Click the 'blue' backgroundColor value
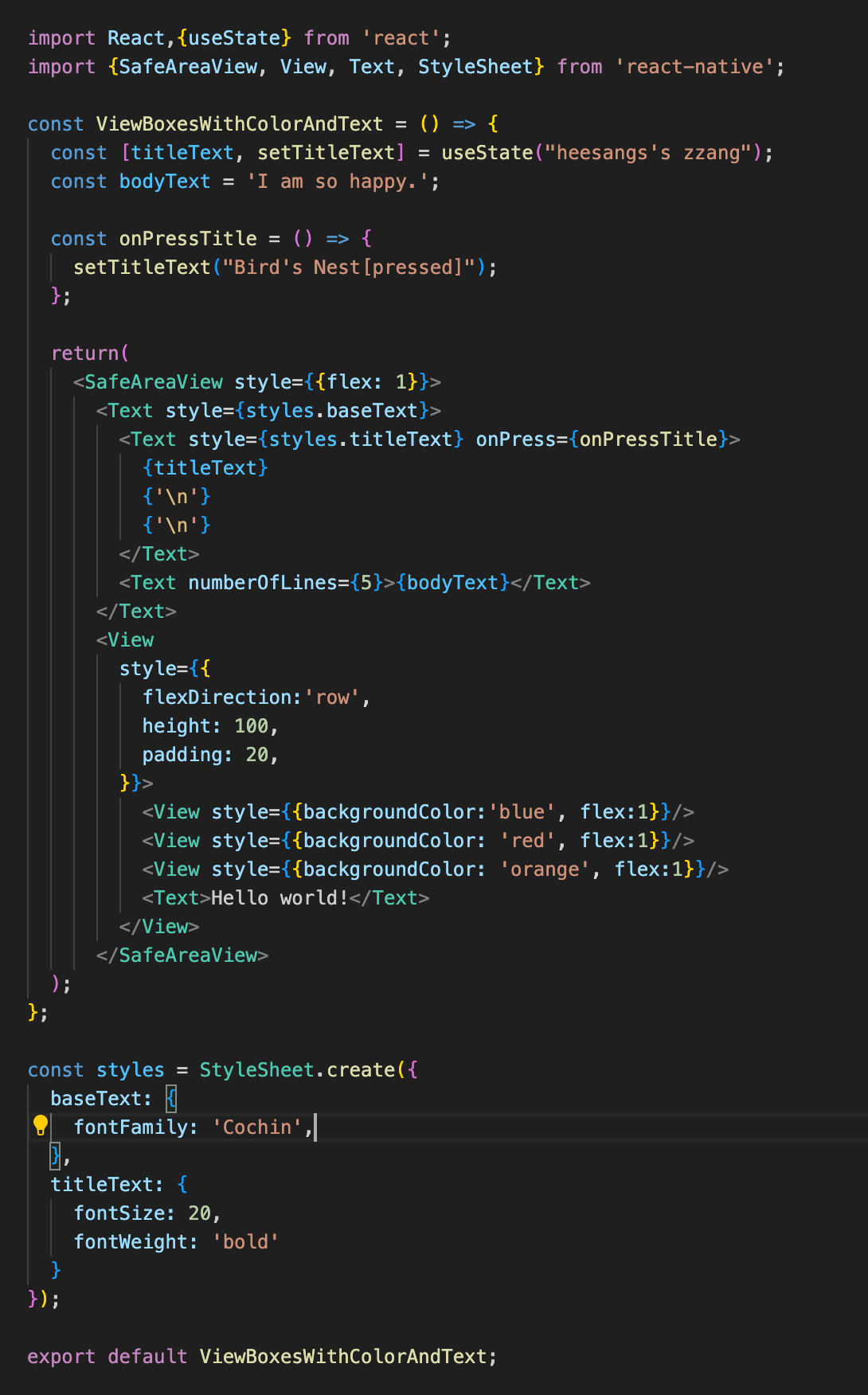 tap(522, 812)
